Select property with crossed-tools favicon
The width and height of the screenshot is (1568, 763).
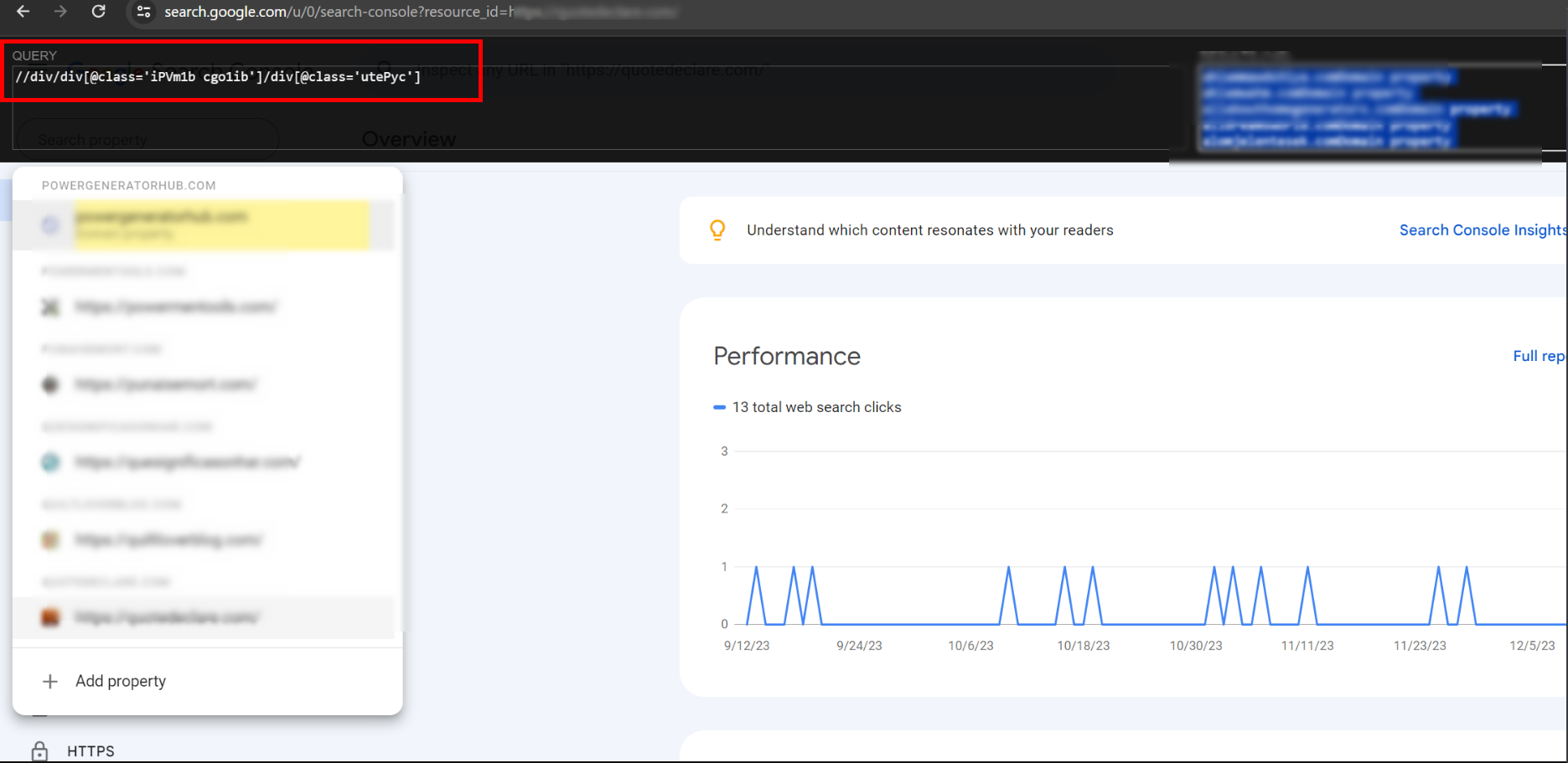tap(175, 307)
